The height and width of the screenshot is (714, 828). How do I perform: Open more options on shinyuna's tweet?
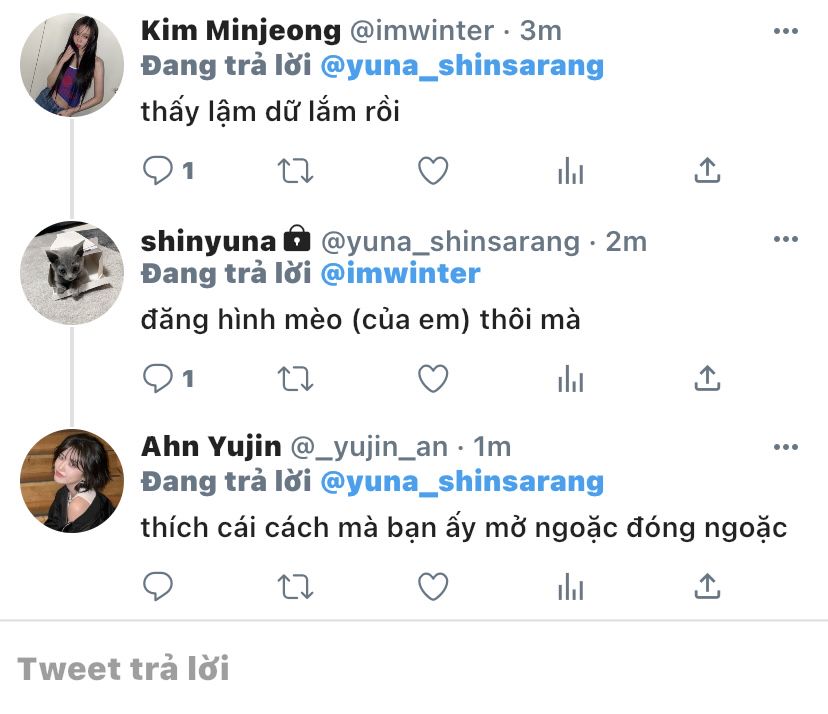click(x=786, y=239)
